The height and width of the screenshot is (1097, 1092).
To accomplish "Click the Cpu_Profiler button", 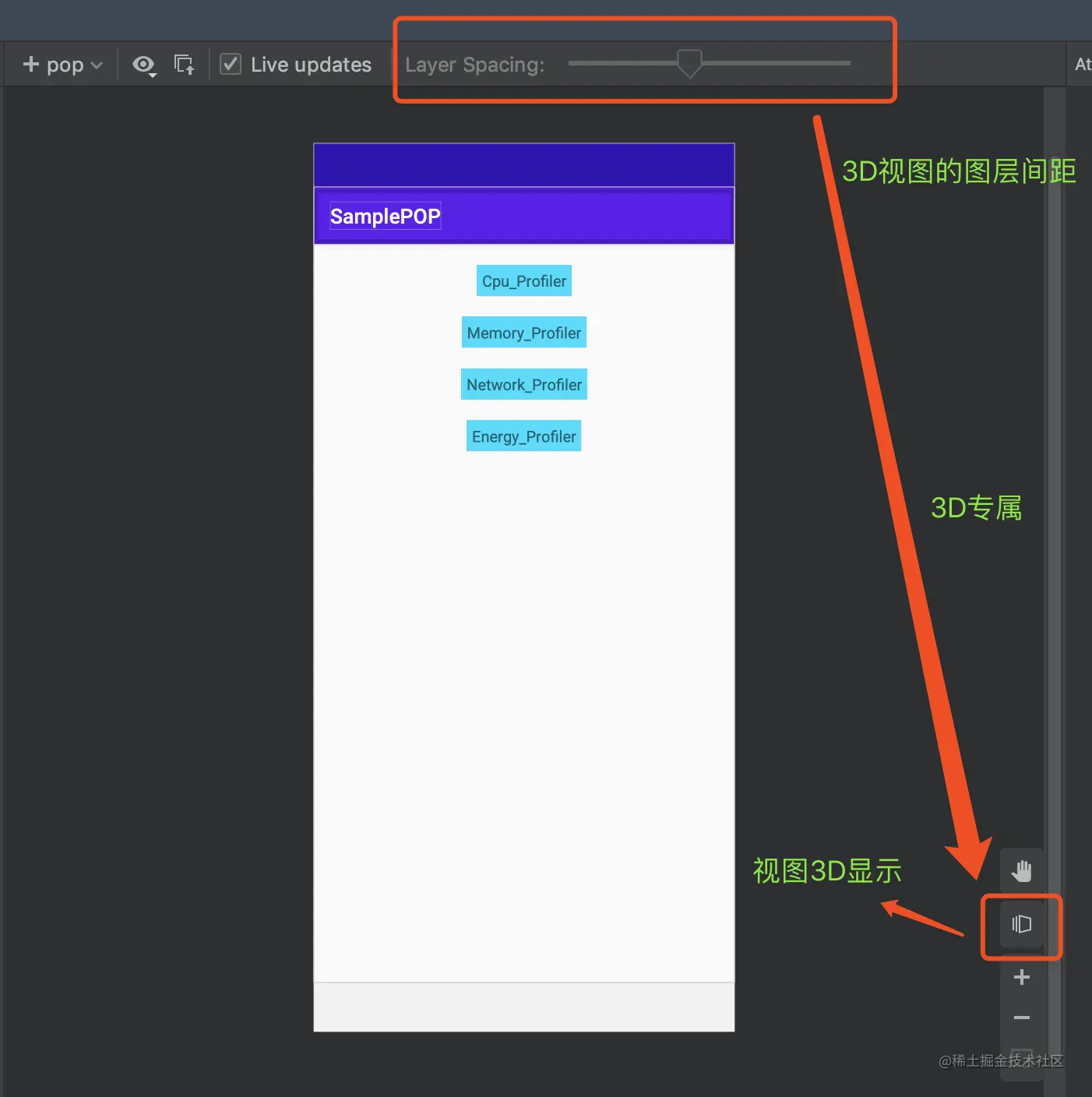I will click(523, 280).
